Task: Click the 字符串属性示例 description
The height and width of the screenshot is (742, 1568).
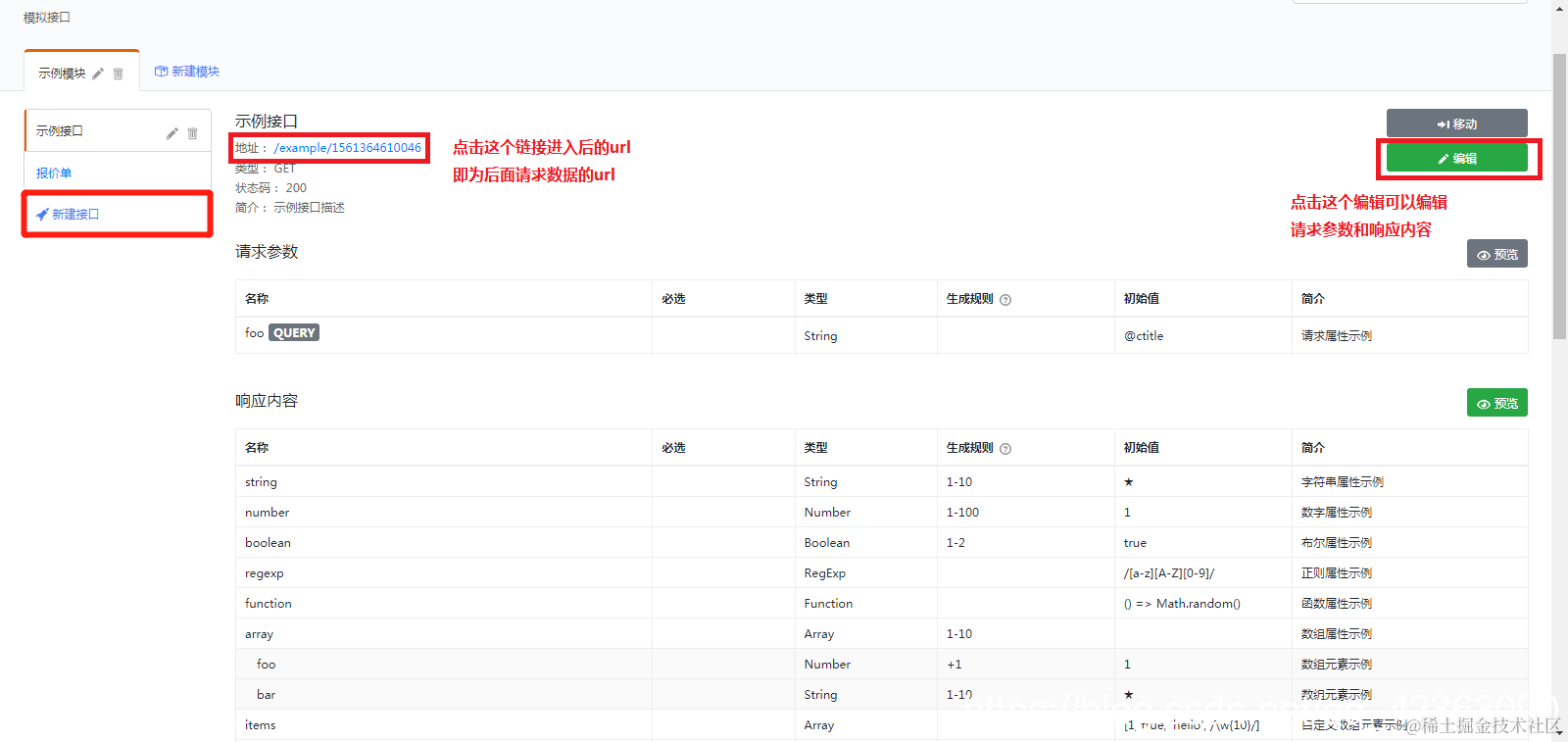Action: tap(1343, 482)
